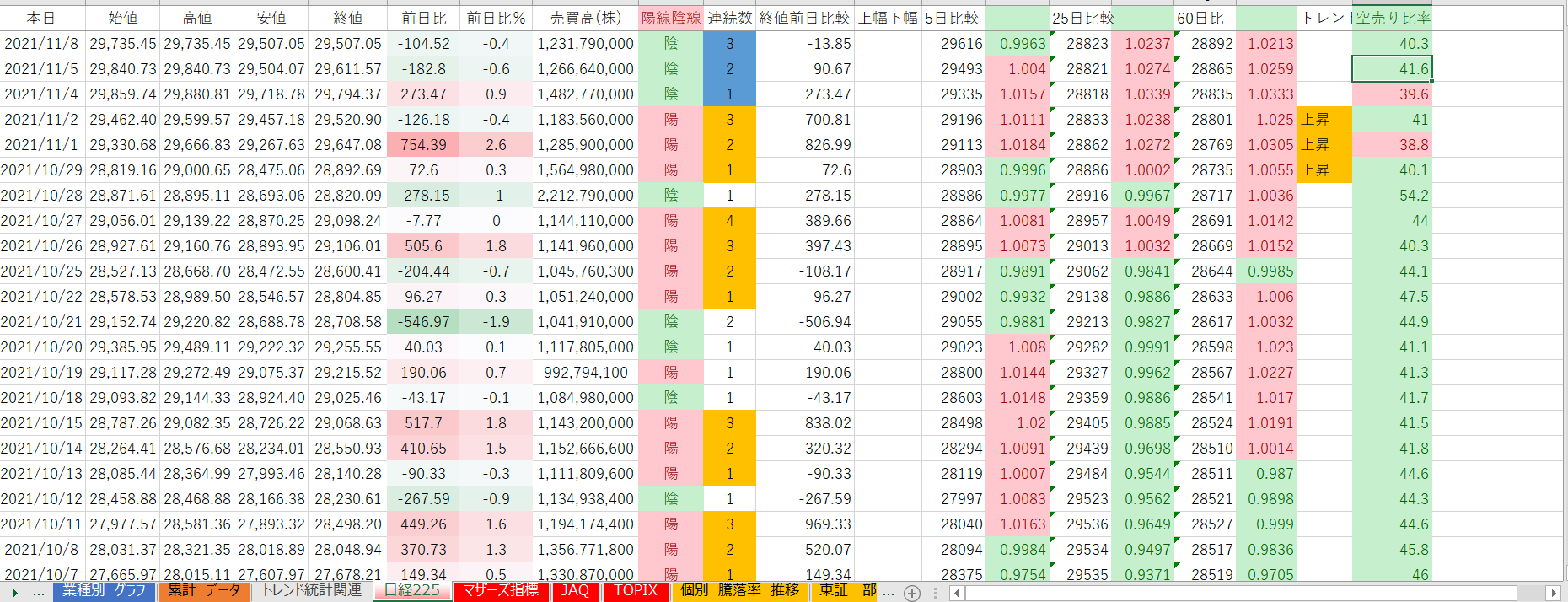Select the 27997 five-day average cell
The width and height of the screenshot is (1568, 602).
tap(953, 498)
